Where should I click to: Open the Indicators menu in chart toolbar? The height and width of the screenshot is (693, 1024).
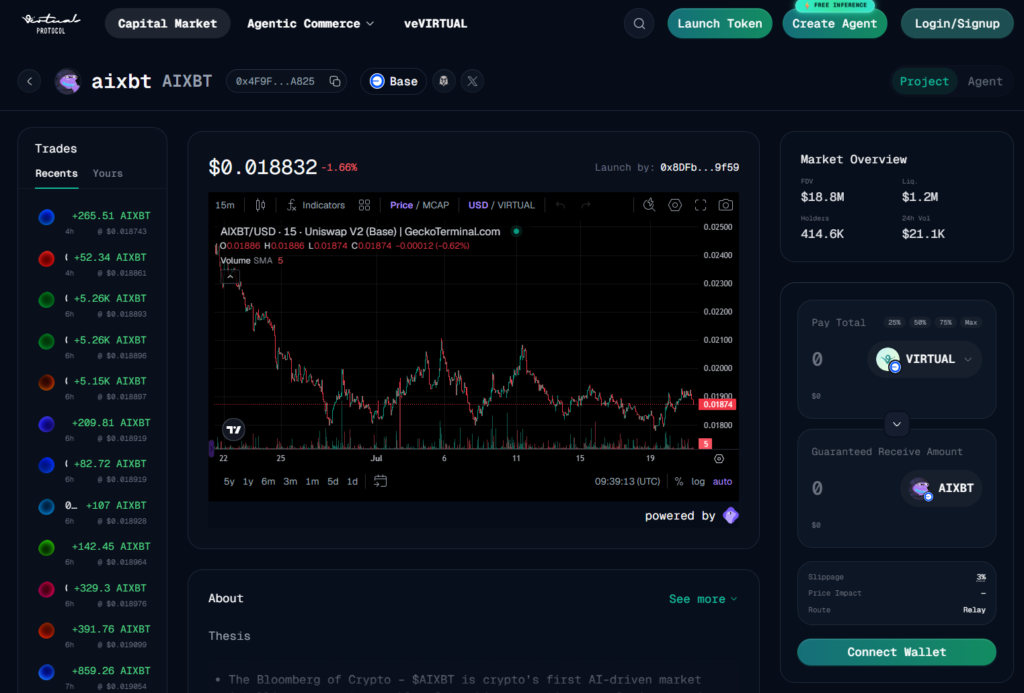316,205
